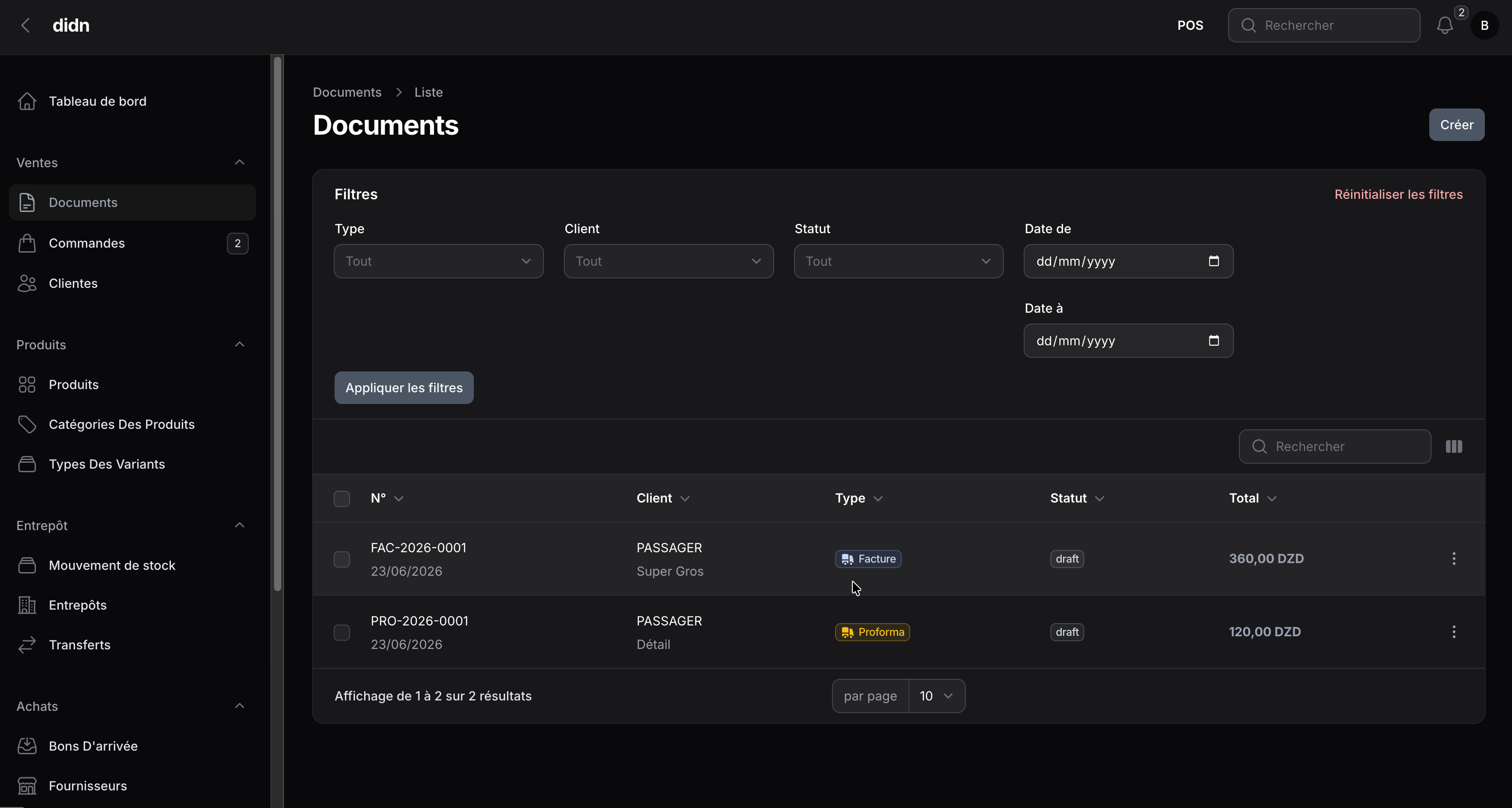The width and height of the screenshot is (1512, 808).
Task: Open Fournisseurs in sidebar
Action: click(x=132, y=786)
